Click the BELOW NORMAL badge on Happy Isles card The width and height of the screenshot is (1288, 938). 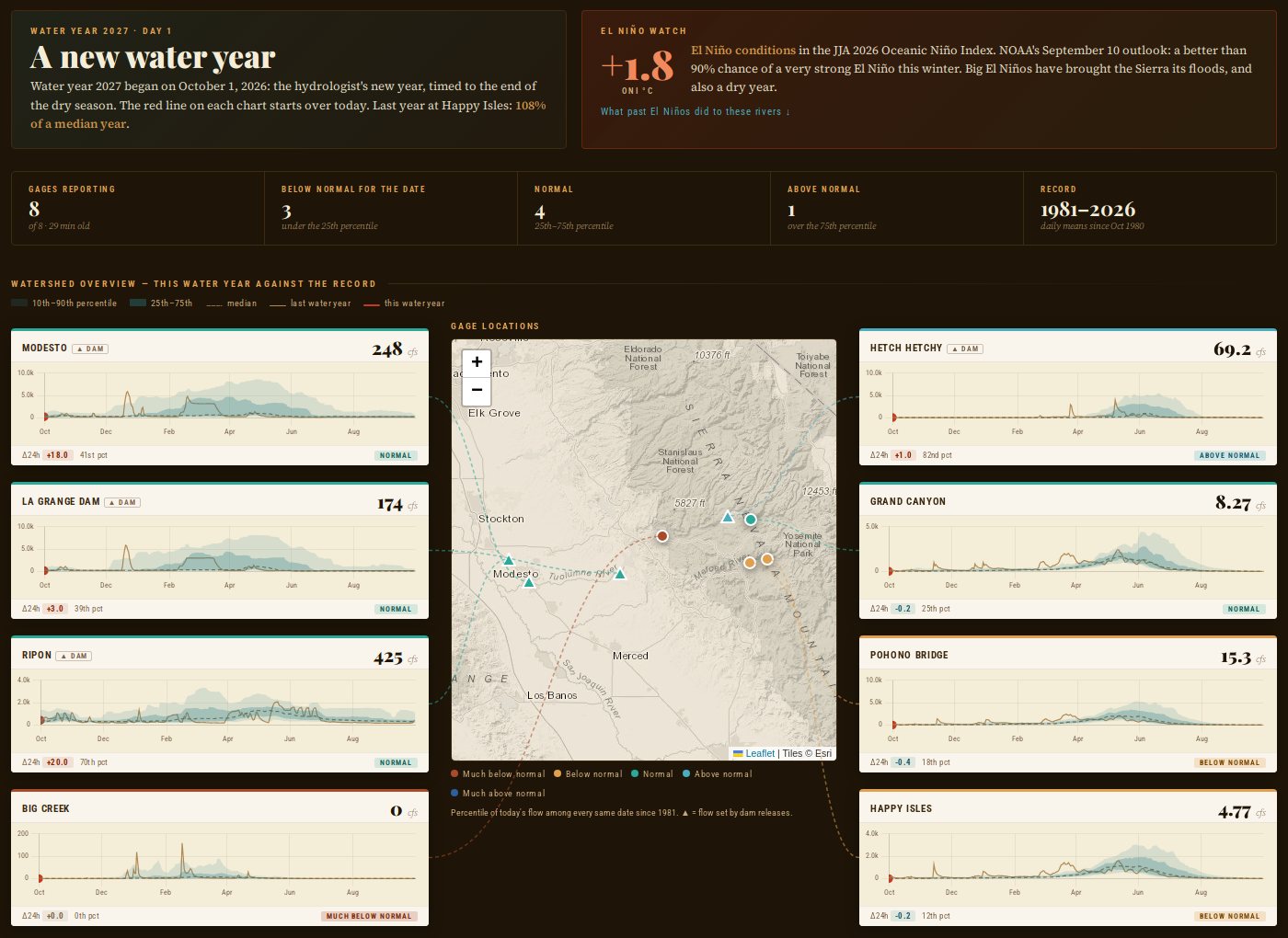coord(1230,916)
